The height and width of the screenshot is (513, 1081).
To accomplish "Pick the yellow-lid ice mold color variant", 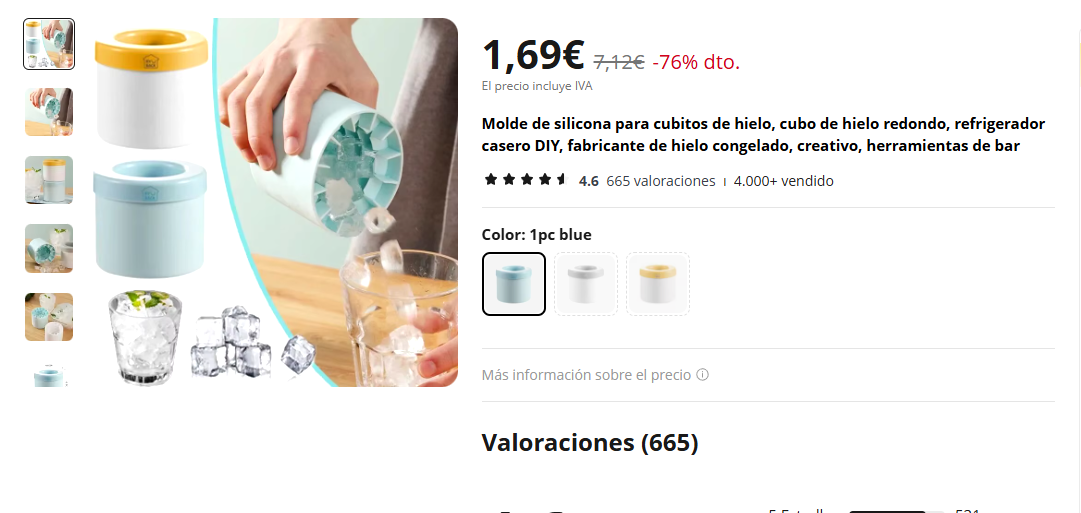I will point(658,284).
